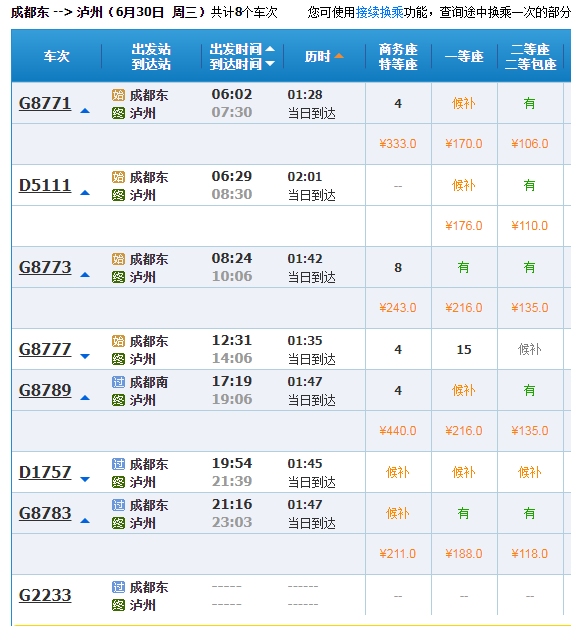Sort by departure time ascending arrow
The width and height of the screenshot is (571, 626).
pos(270,49)
